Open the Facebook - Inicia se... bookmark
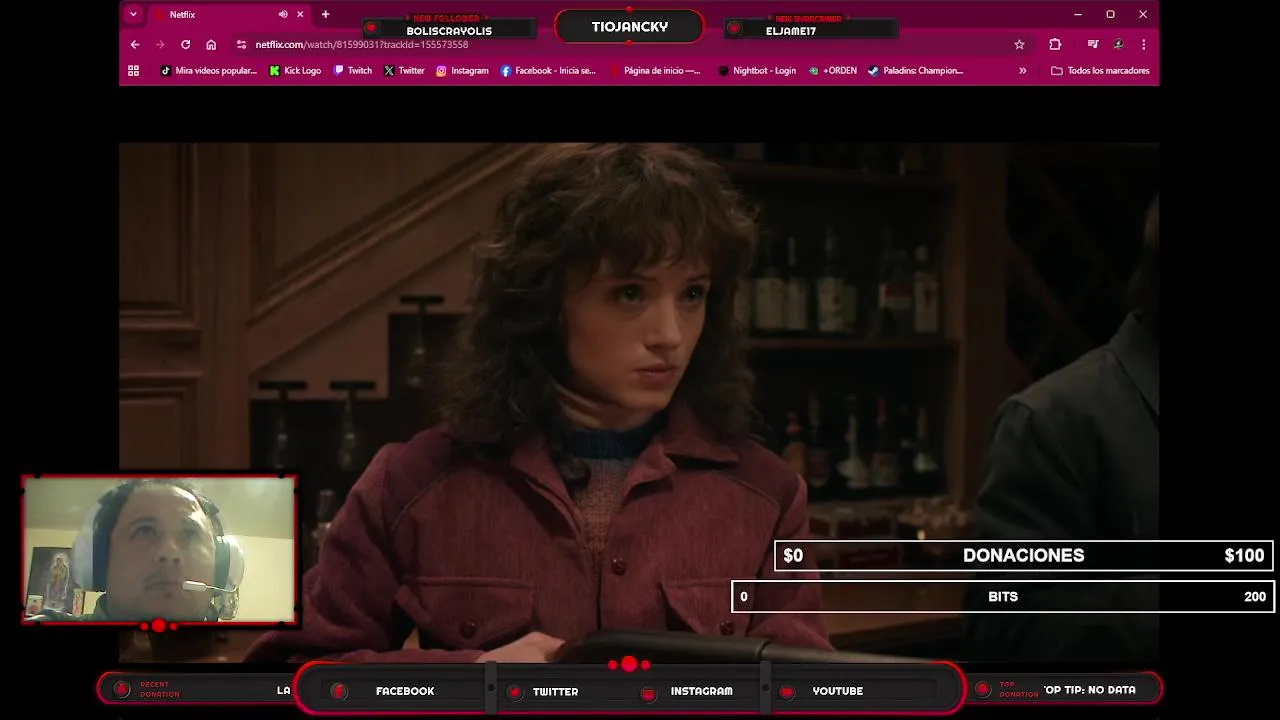 click(x=548, y=70)
